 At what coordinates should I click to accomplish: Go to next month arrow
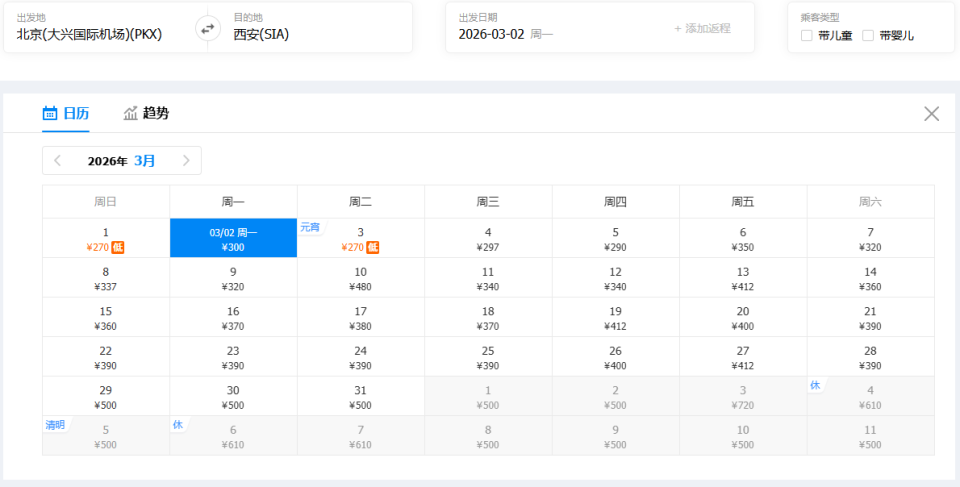[186, 161]
